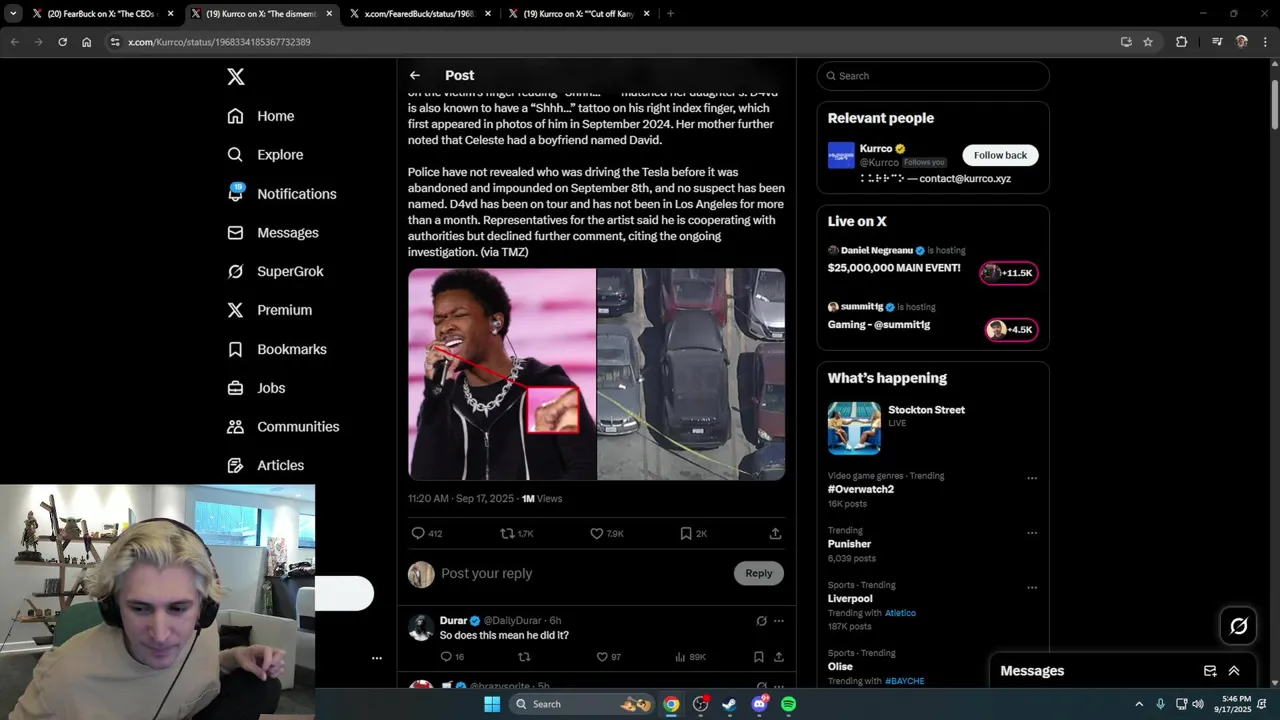Open Liverpool trending topic
Screen dimensions: 1280x720
click(x=850, y=599)
